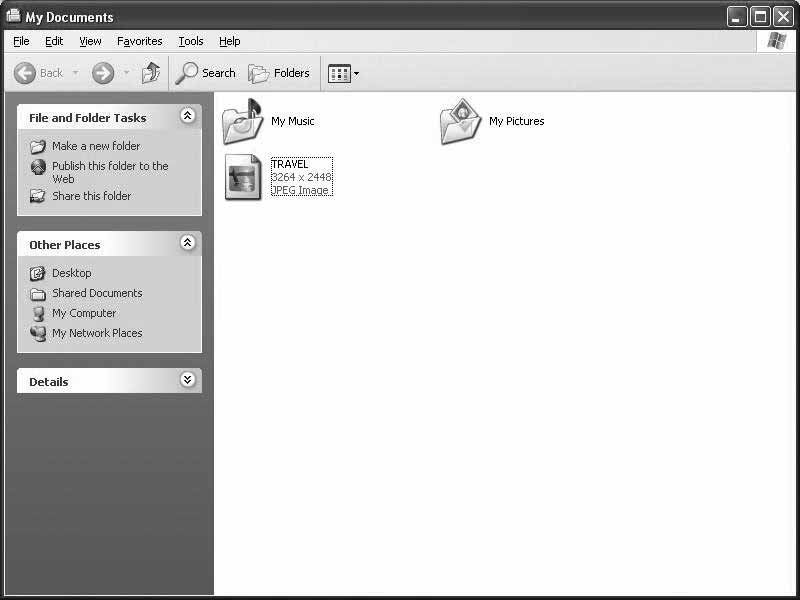The height and width of the screenshot is (600, 800).
Task: Go to Desktop in Other Places
Action: point(71,273)
